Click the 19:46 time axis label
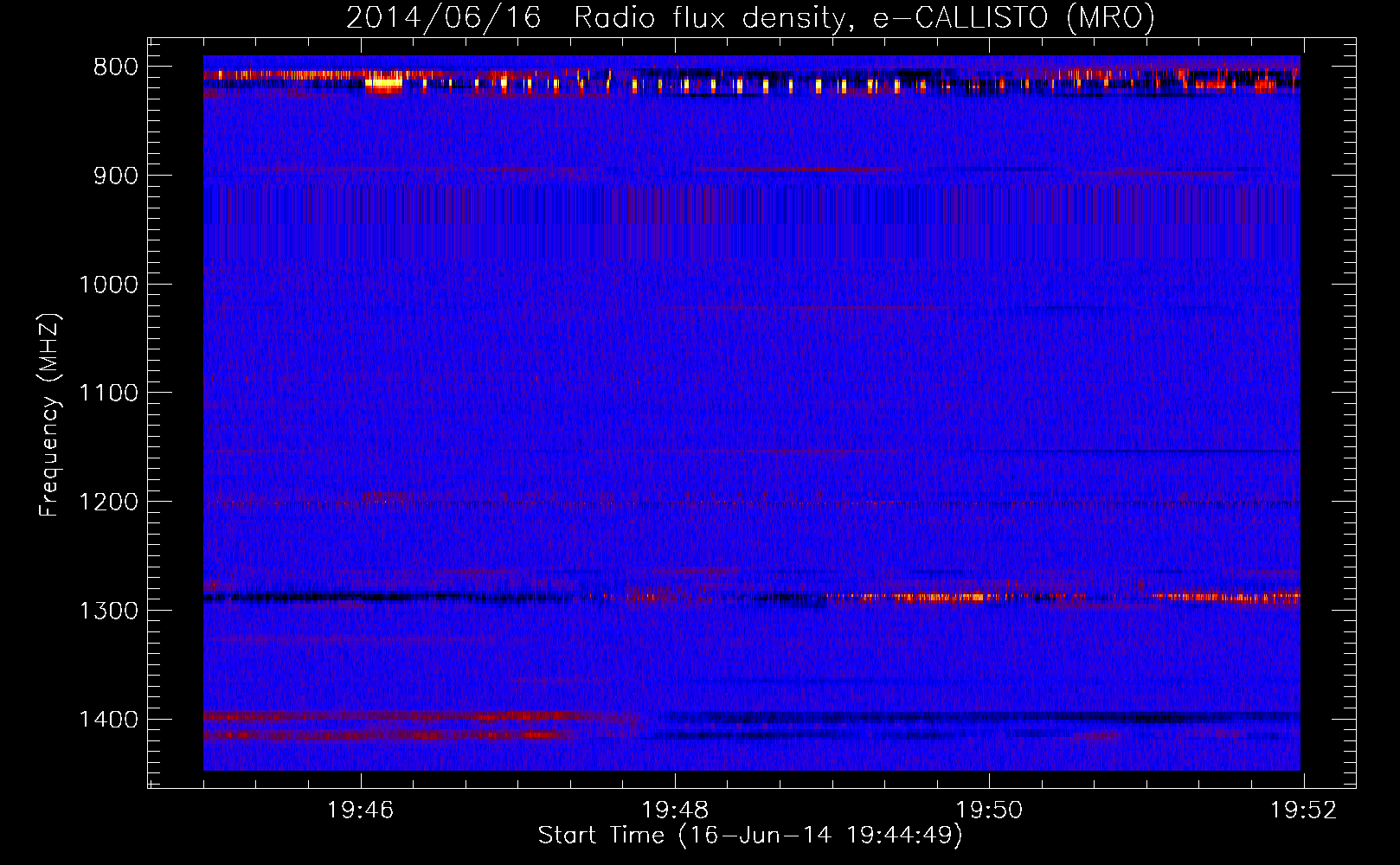Screen dimensions: 1400x865 coord(361,810)
